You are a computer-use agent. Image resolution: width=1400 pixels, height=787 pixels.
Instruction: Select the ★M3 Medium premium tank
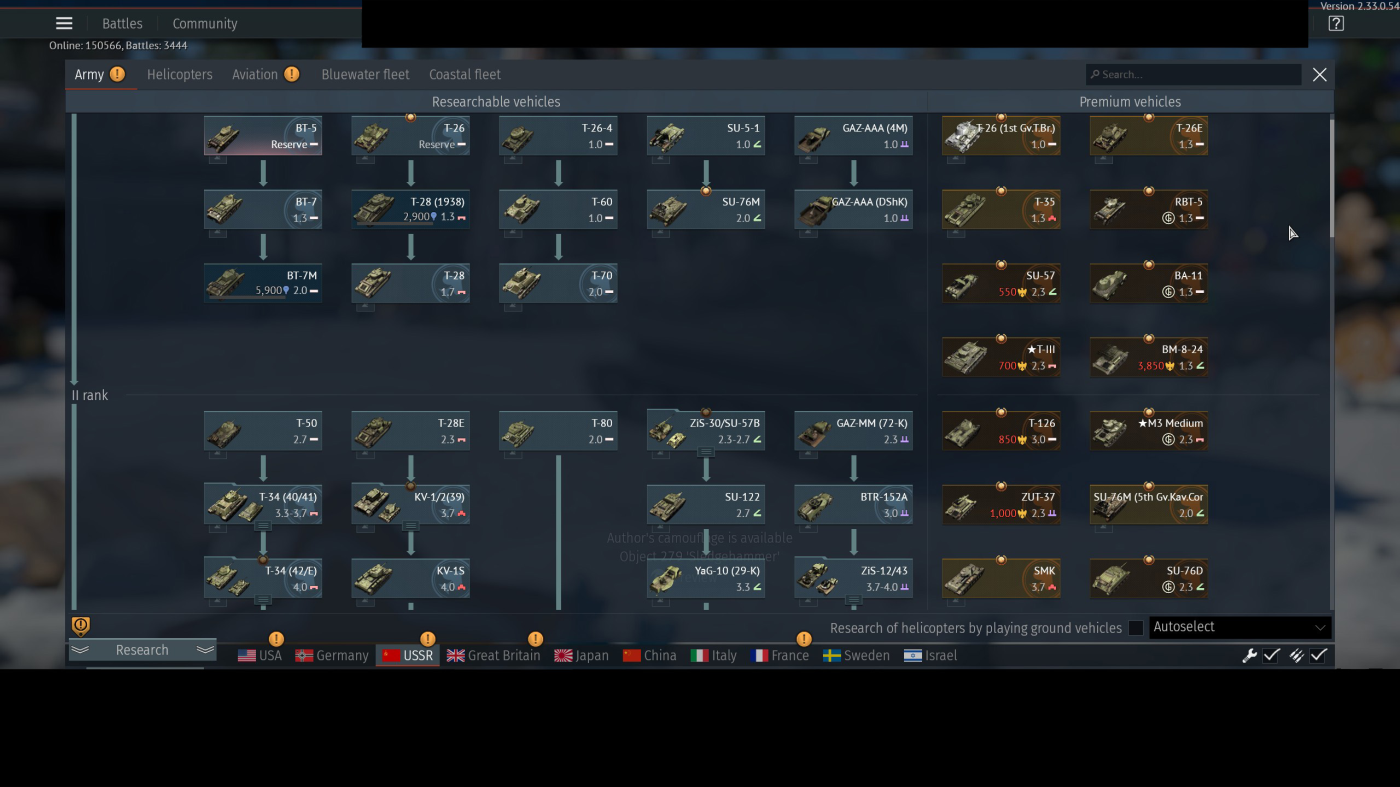coord(1149,432)
